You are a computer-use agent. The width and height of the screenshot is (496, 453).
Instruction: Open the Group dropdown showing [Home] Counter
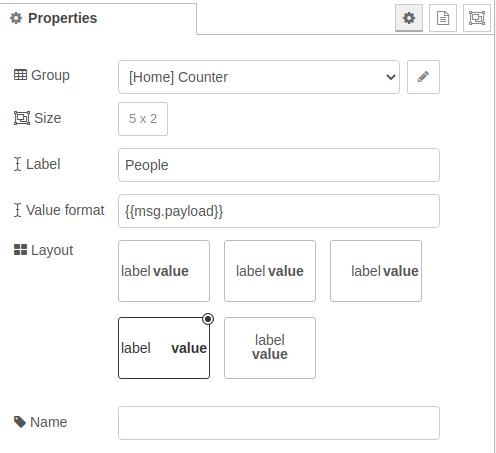259,77
